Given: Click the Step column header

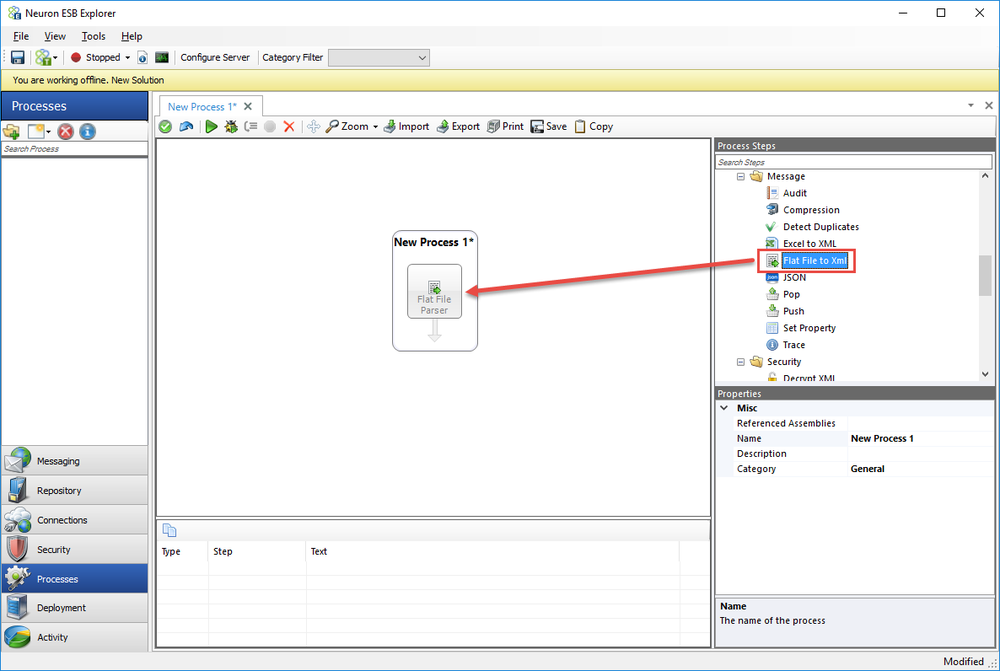Looking at the screenshot, I should pyautogui.click(x=257, y=552).
